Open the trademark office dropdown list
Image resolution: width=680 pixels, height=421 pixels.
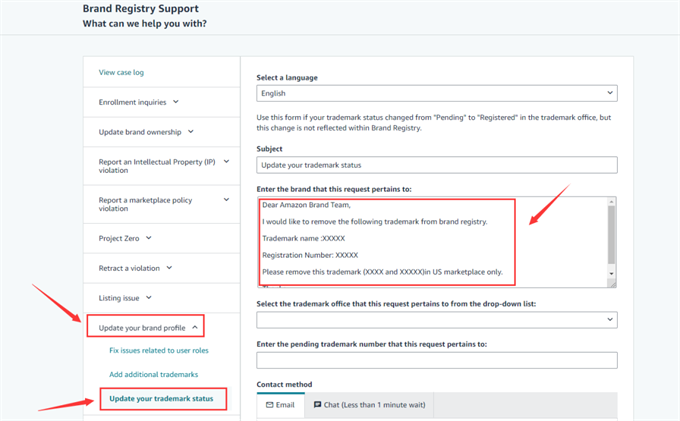(437, 320)
